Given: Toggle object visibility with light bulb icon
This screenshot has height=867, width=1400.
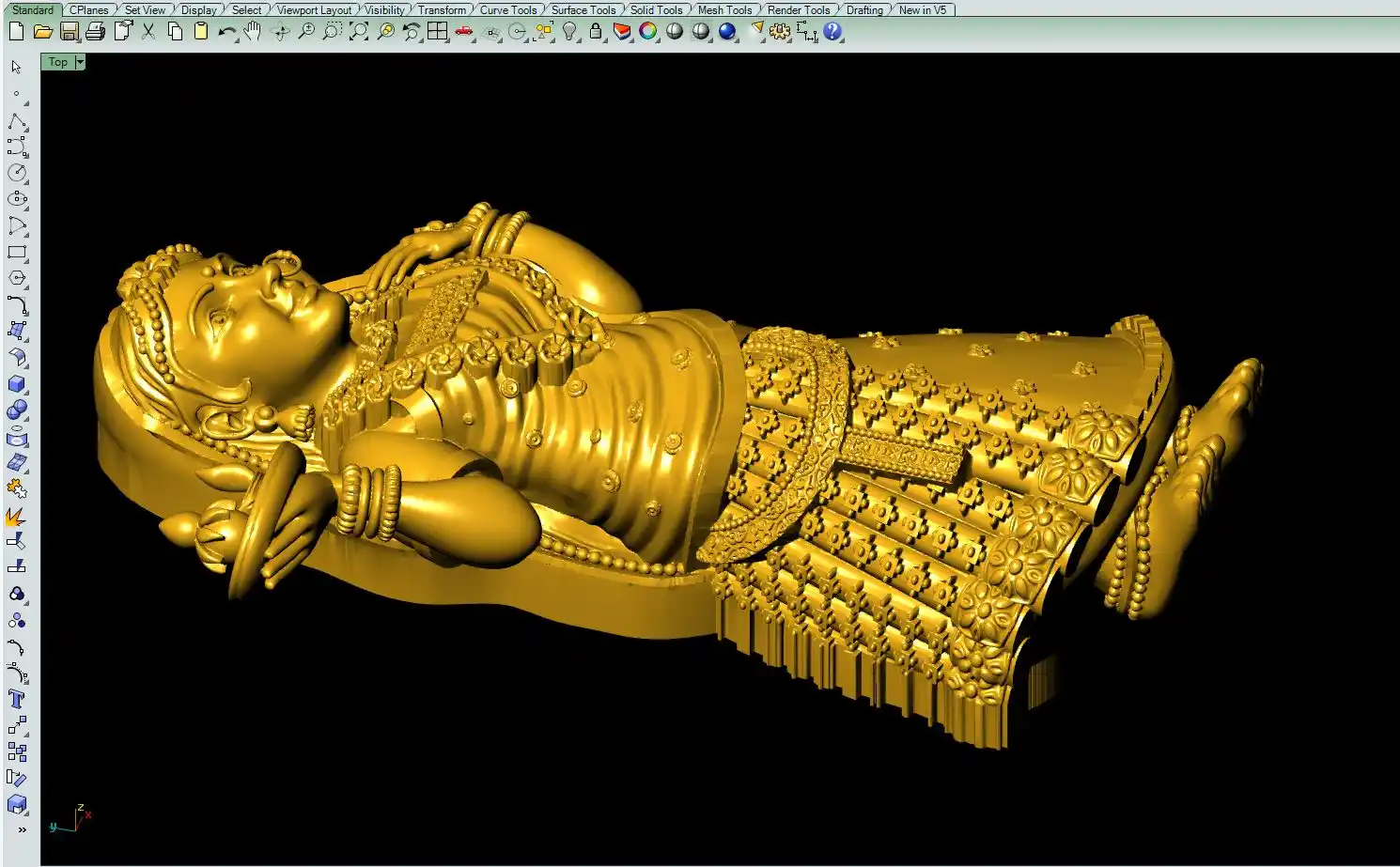Looking at the screenshot, I should point(569,31).
